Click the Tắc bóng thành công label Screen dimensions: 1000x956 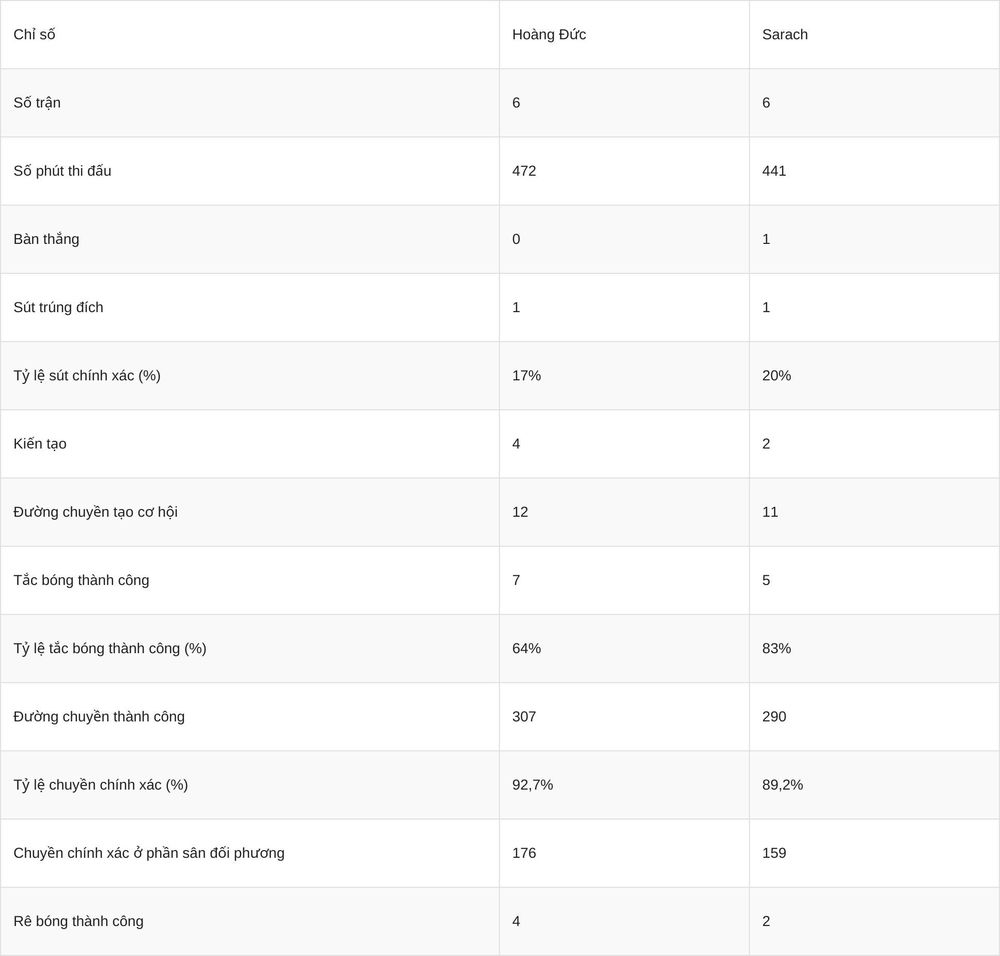coord(81,580)
